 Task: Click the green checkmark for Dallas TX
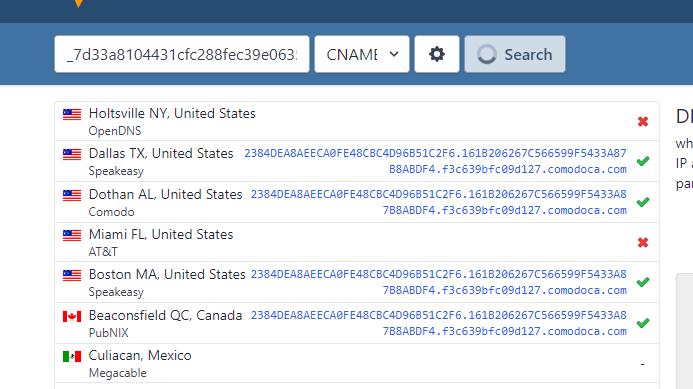(x=643, y=161)
